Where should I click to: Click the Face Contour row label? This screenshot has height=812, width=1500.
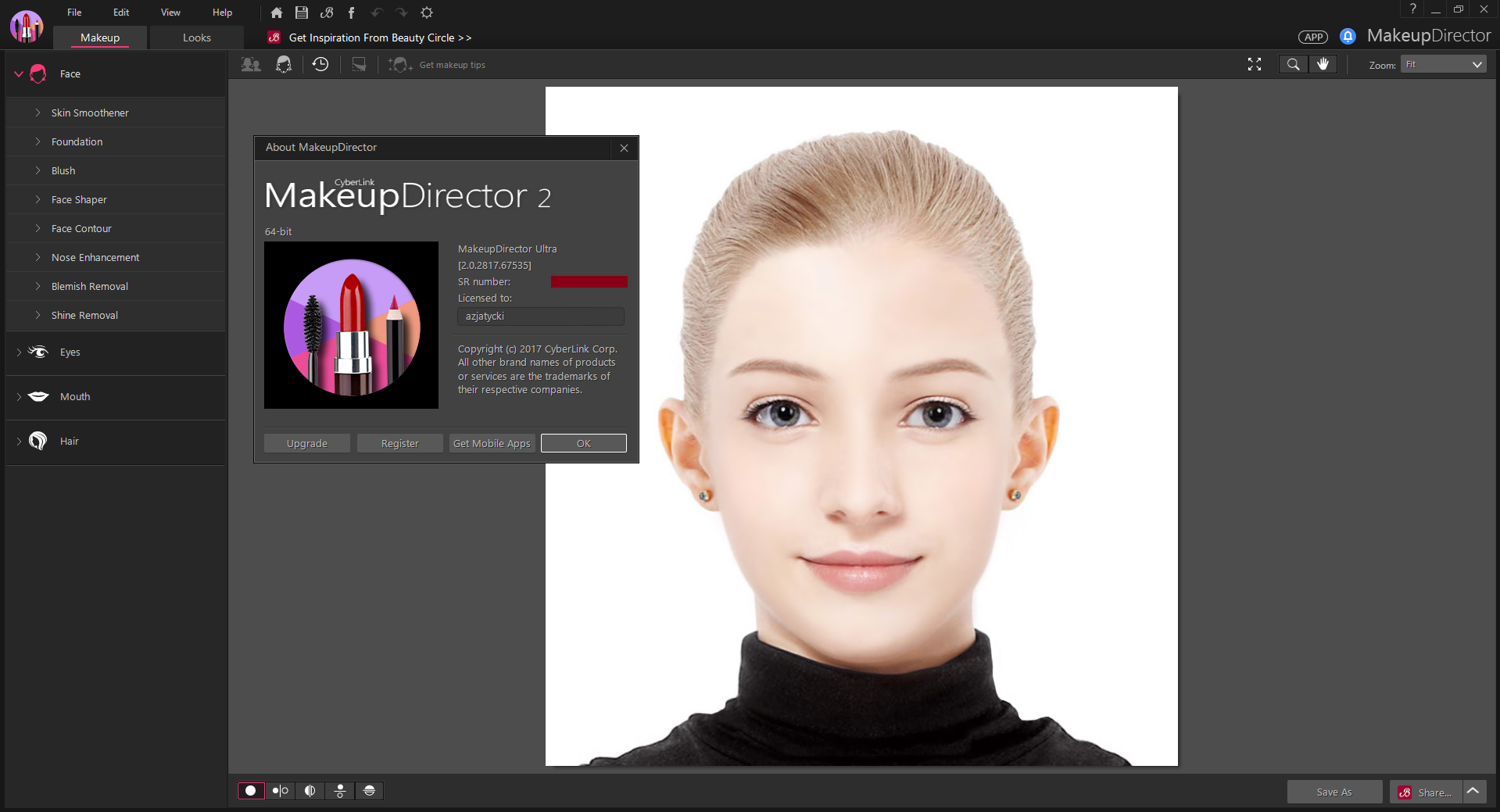(81, 228)
